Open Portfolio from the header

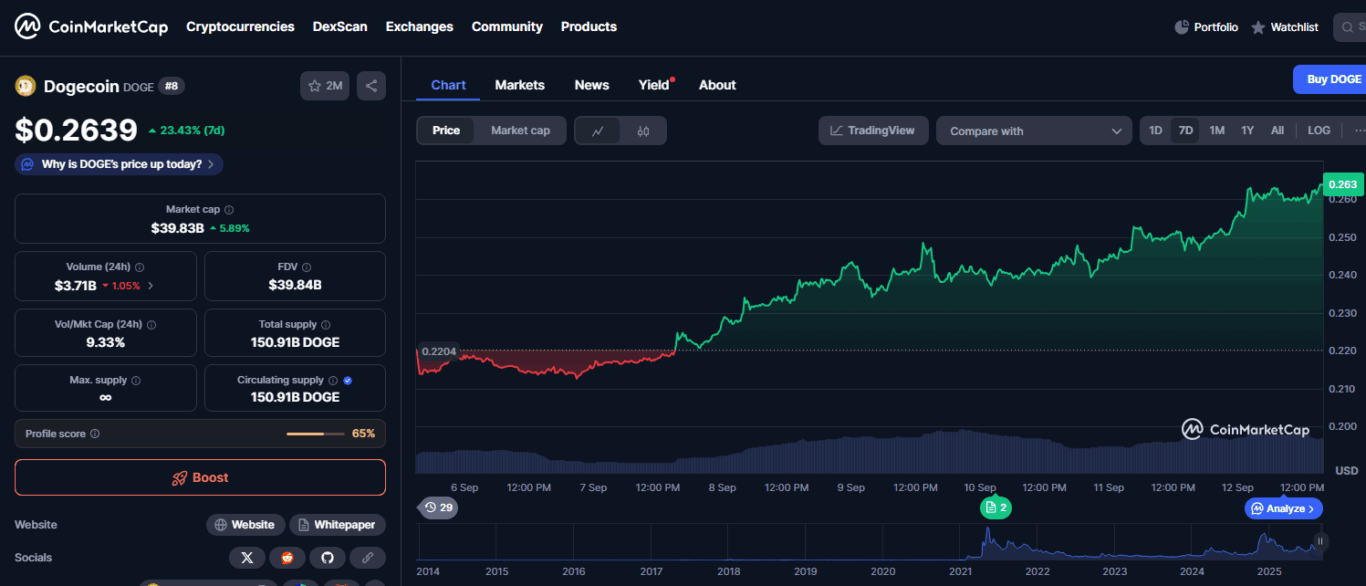pos(1206,27)
